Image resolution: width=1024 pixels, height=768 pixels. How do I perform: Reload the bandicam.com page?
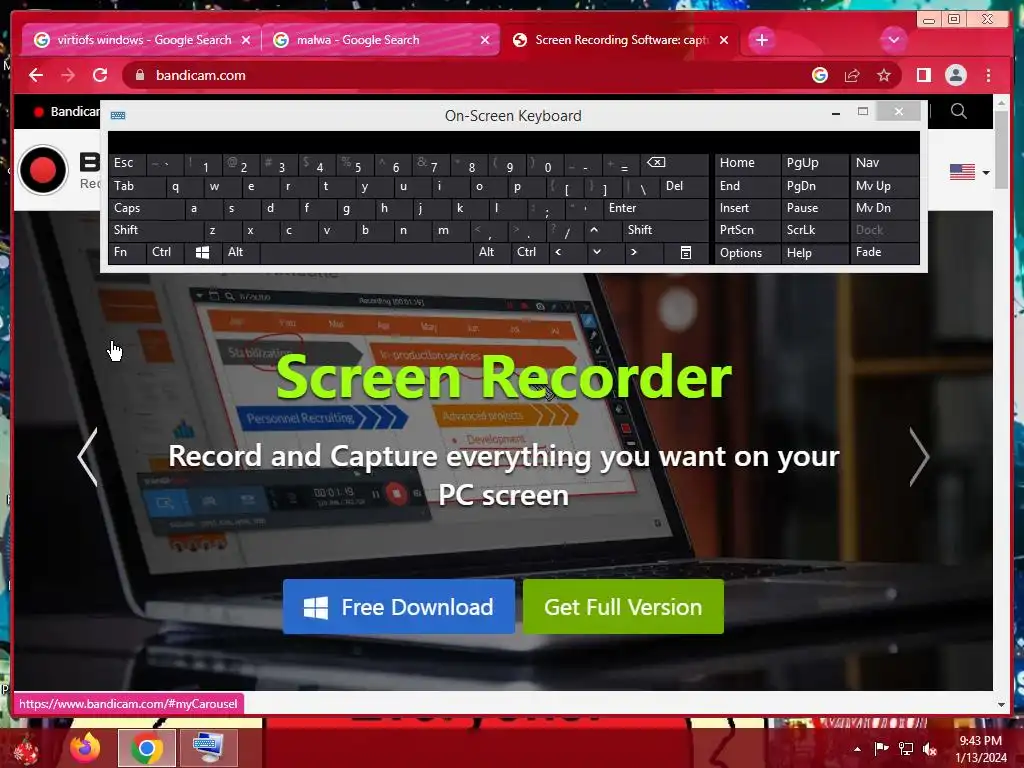point(100,76)
